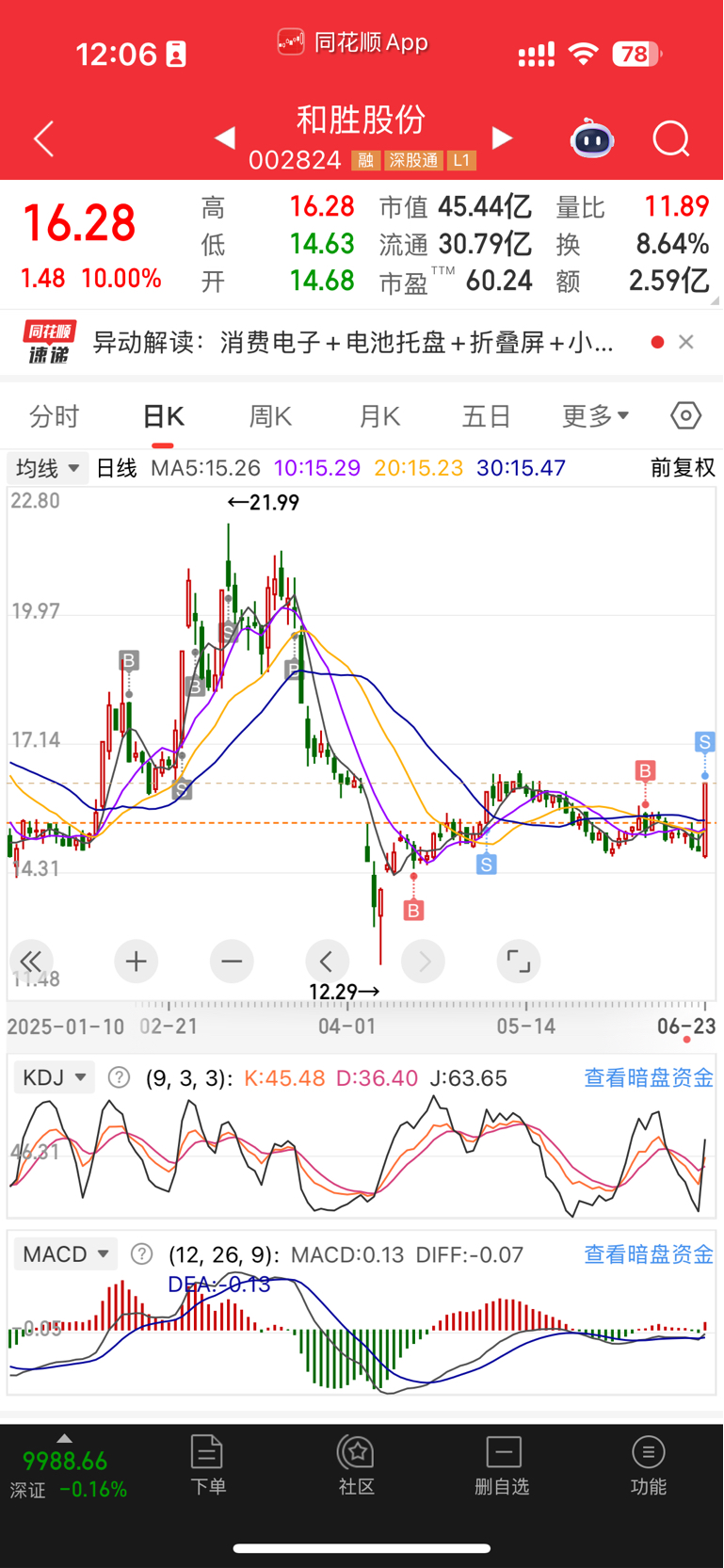Zoom in chart with plus button

pos(137,962)
